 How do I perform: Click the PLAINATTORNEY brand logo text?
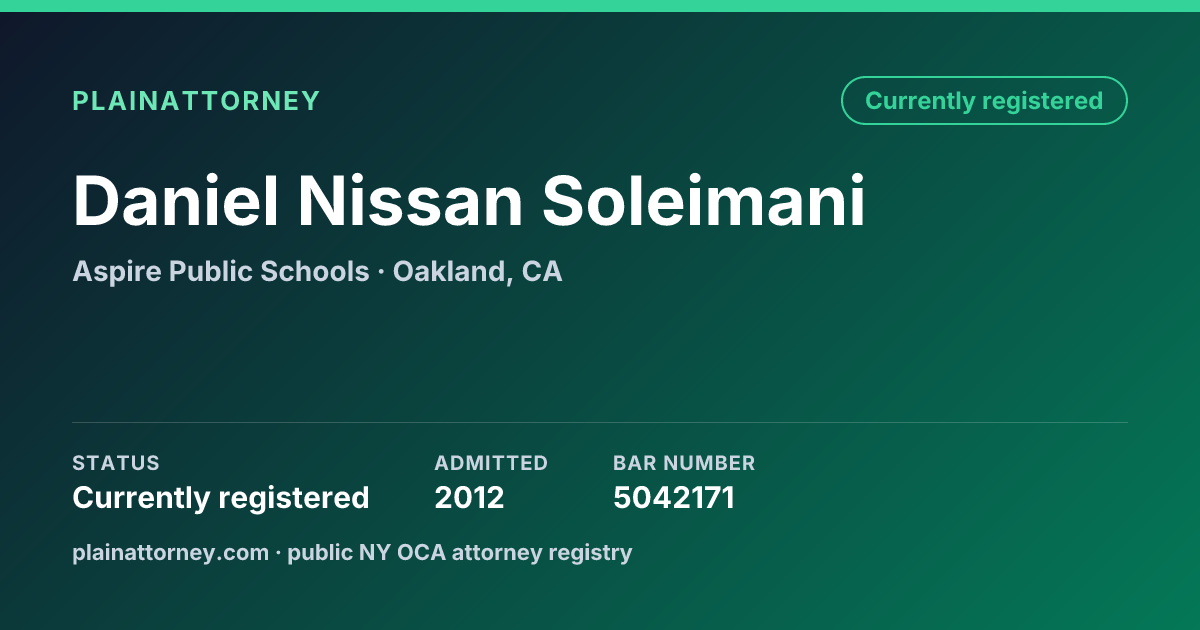(x=196, y=101)
